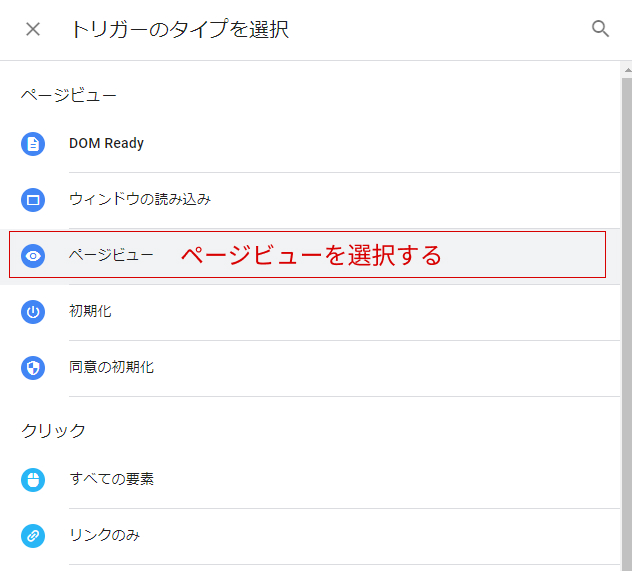Choose the リンクのみ click trigger

[104, 535]
